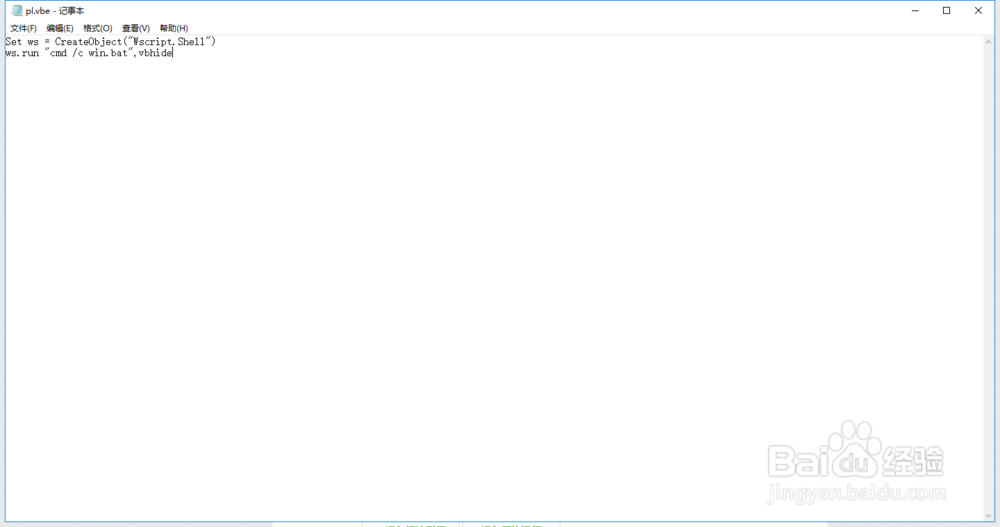Place cursor on ws.run text

point(22,53)
